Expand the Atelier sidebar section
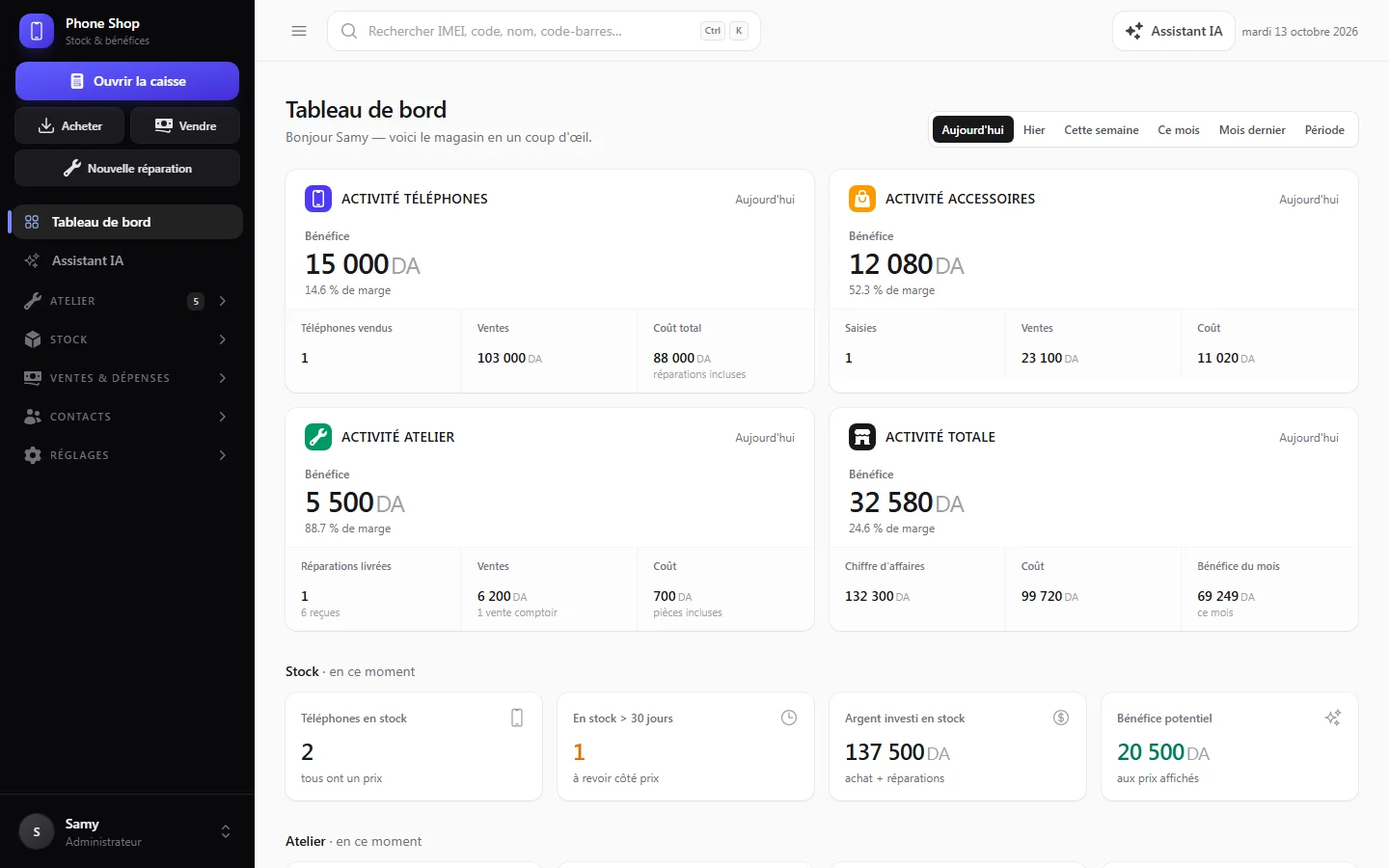This screenshot has height=868, width=1389. 127,301
